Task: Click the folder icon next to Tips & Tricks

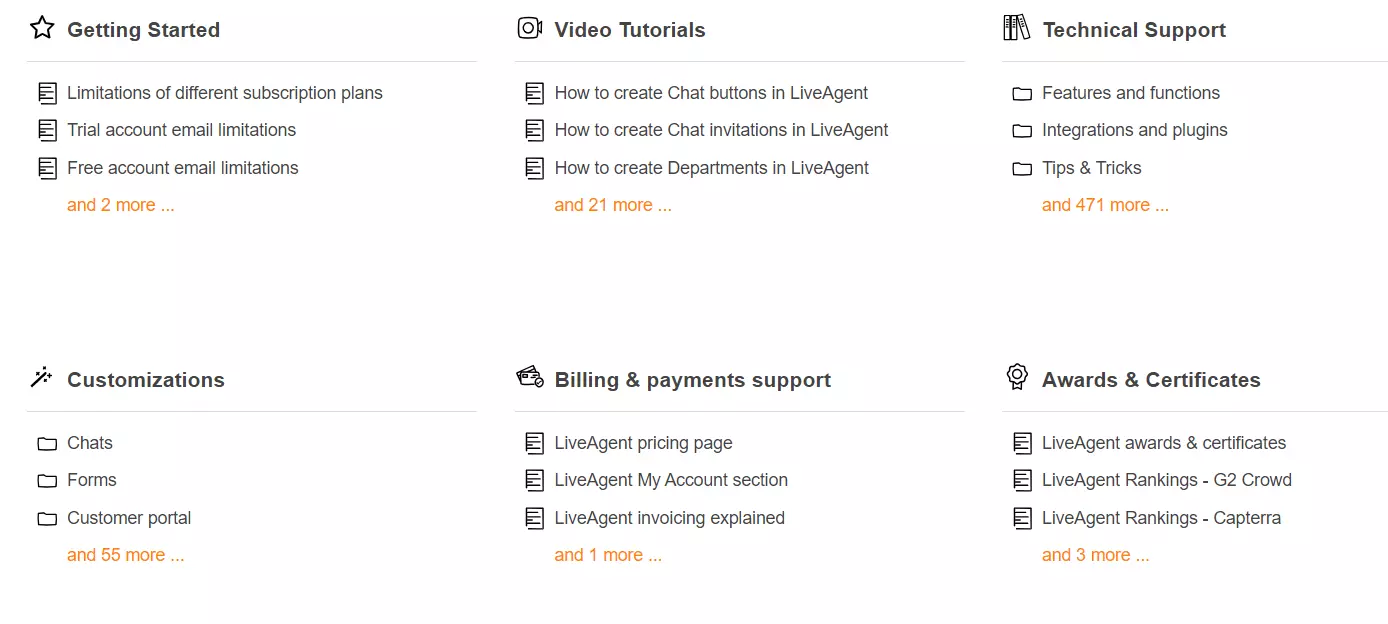Action: point(1022,167)
